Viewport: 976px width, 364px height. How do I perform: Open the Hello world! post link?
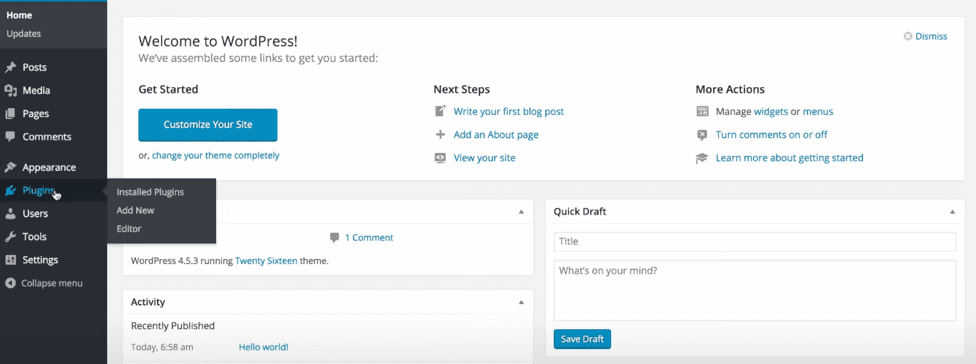coord(263,347)
